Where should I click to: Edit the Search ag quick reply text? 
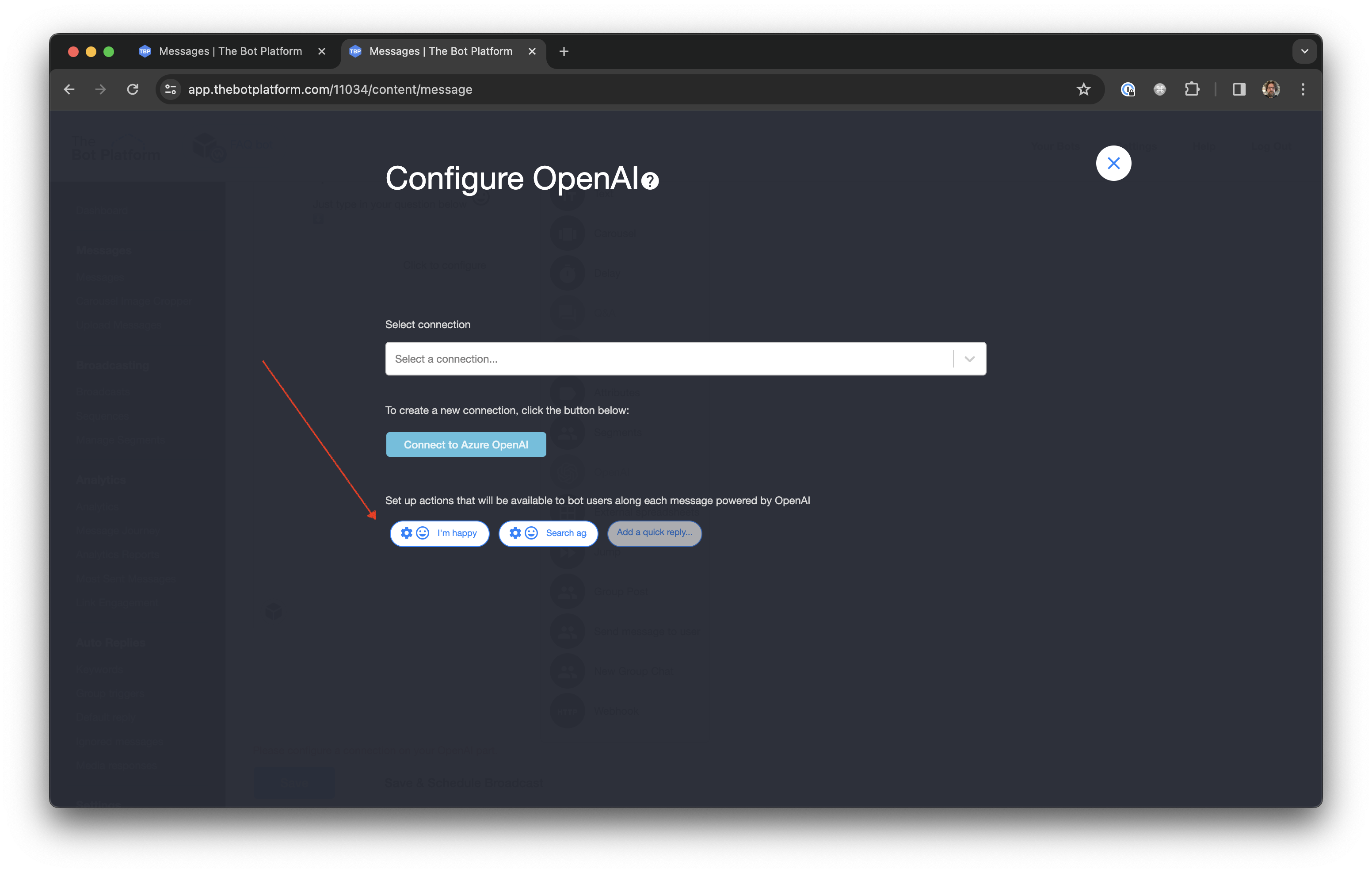point(566,532)
